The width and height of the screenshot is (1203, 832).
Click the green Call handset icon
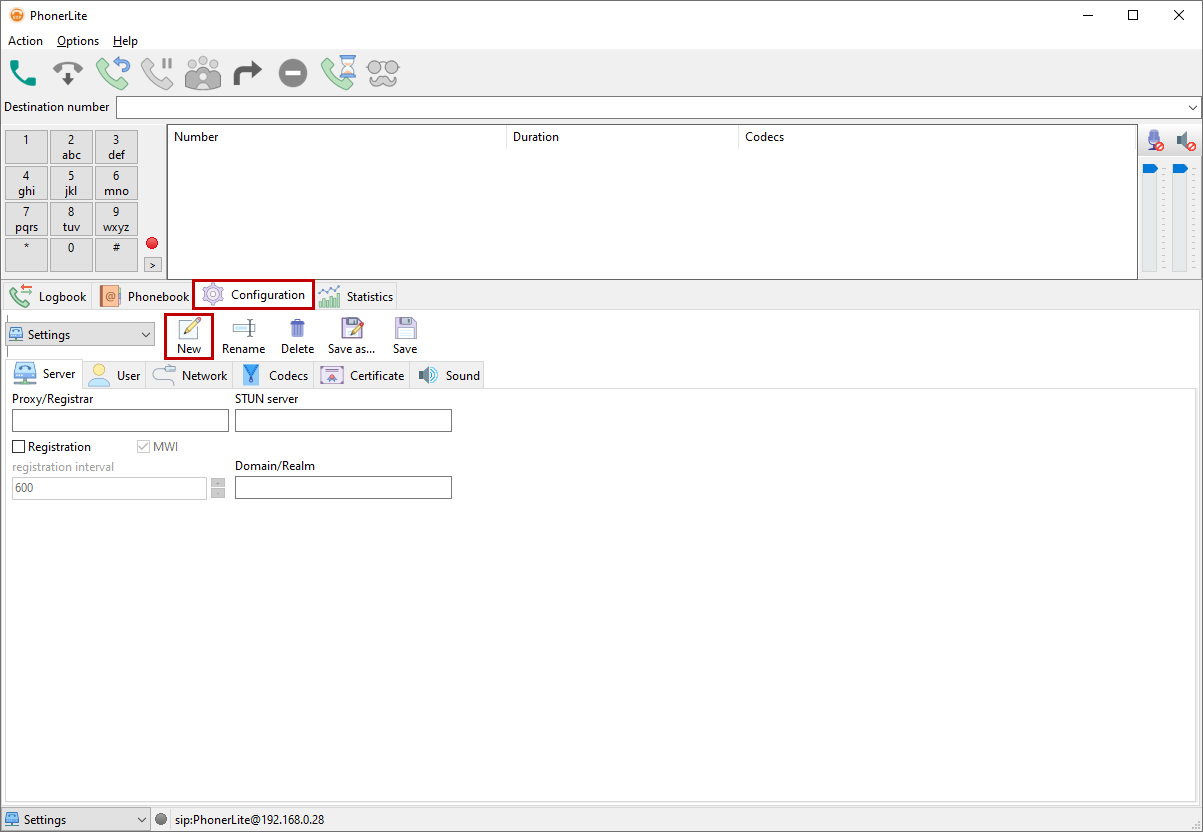pyautogui.click(x=23, y=73)
